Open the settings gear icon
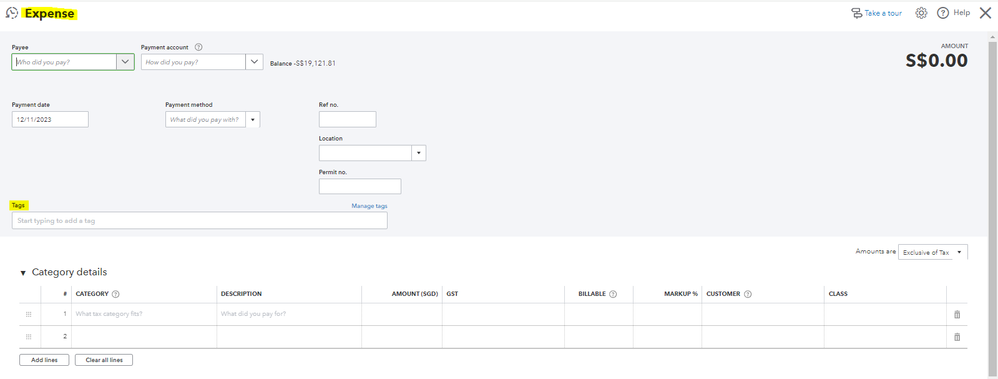Viewport: 998px width, 379px height. tap(921, 13)
